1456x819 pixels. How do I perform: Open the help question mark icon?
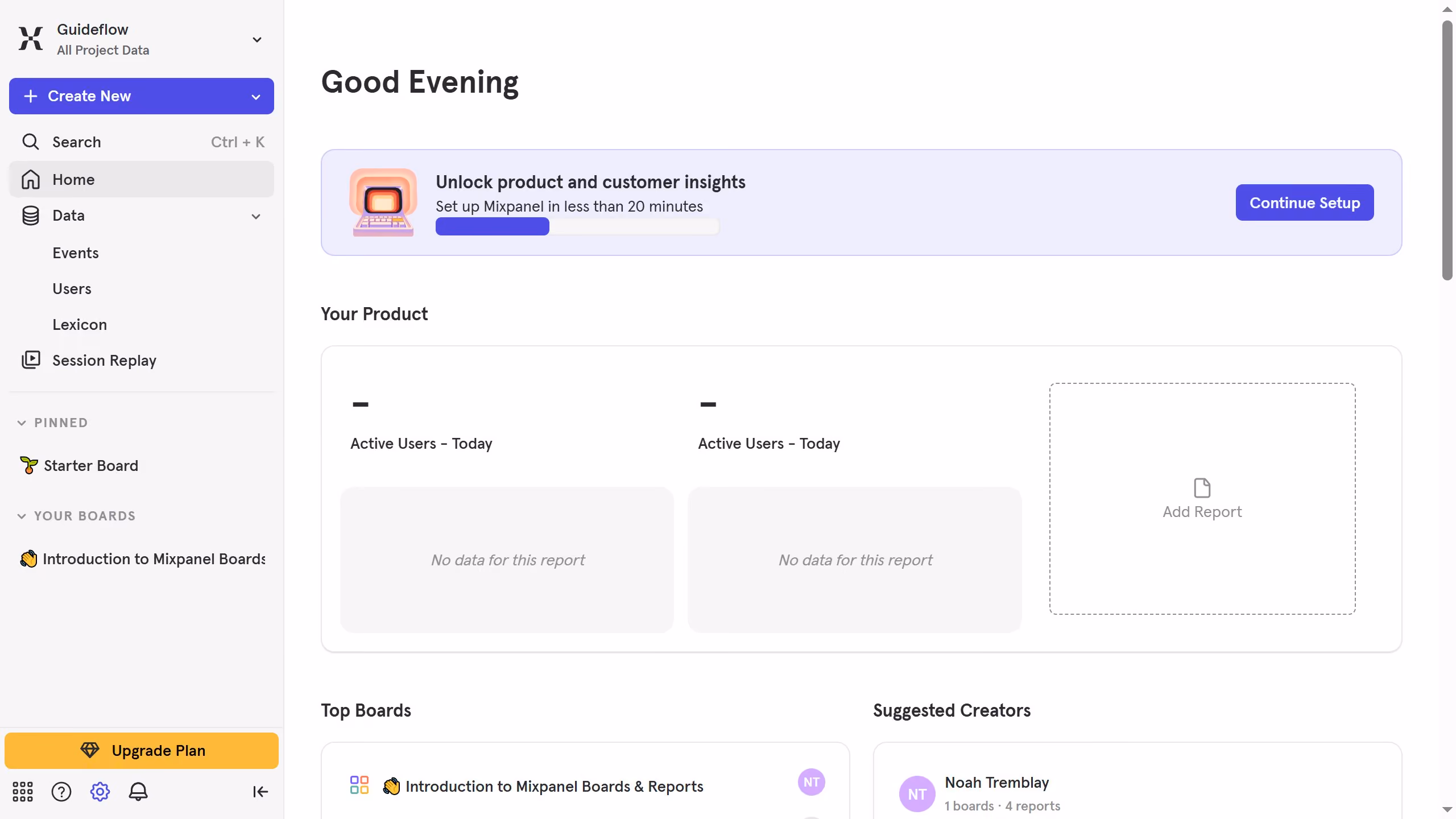tap(61, 791)
